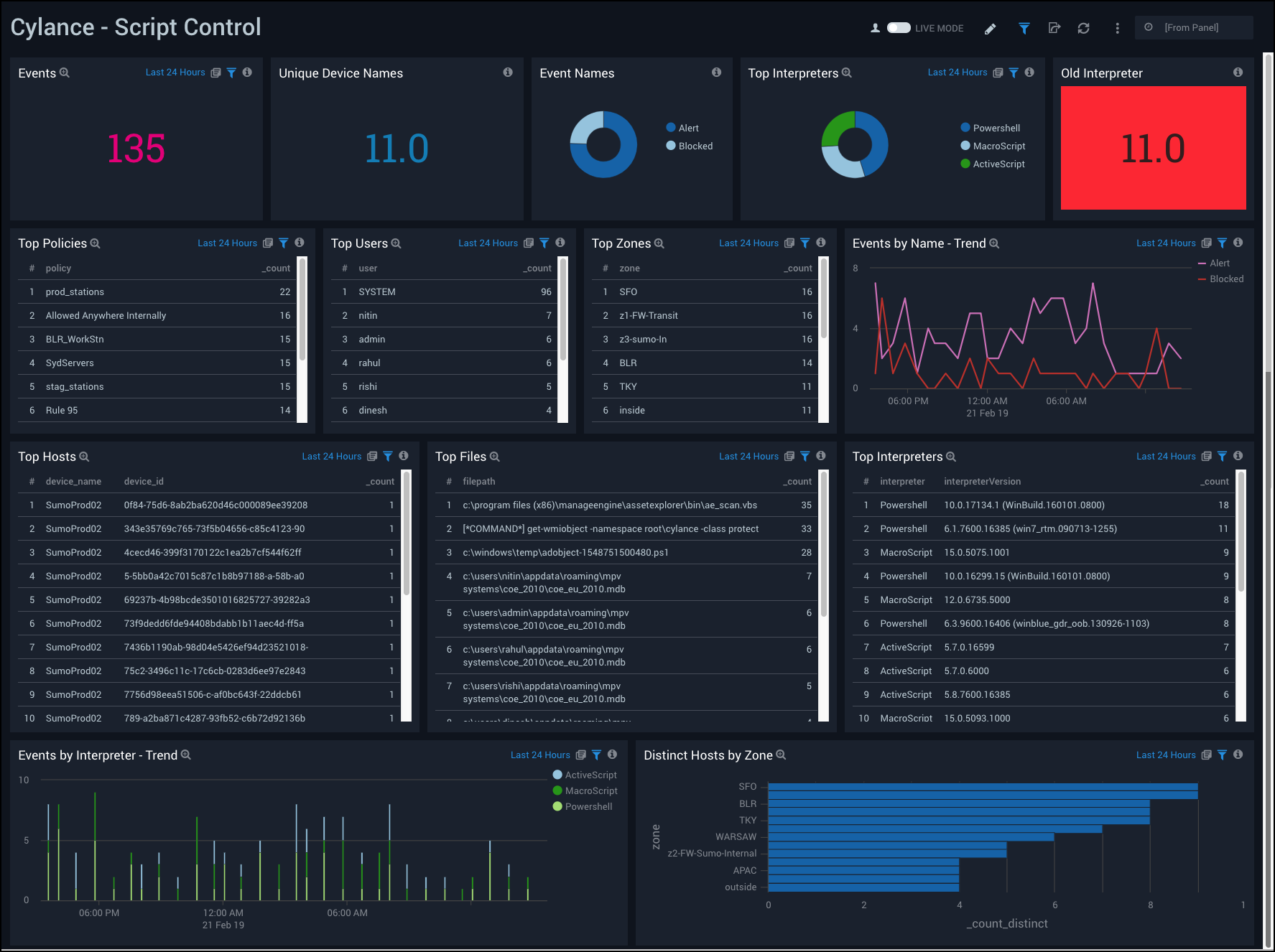Select the edit pencil icon in top toolbar
Image resolution: width=1275 pixels, height=952 pixels.
coord(990,29)
